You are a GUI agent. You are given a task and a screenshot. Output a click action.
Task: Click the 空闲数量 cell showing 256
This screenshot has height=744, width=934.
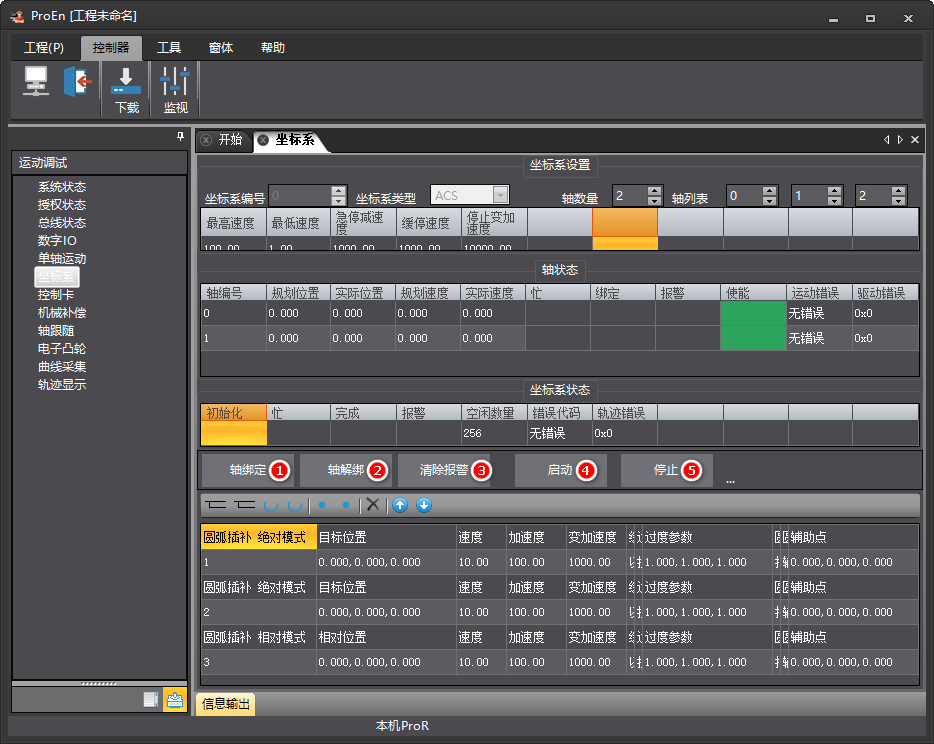494,433
